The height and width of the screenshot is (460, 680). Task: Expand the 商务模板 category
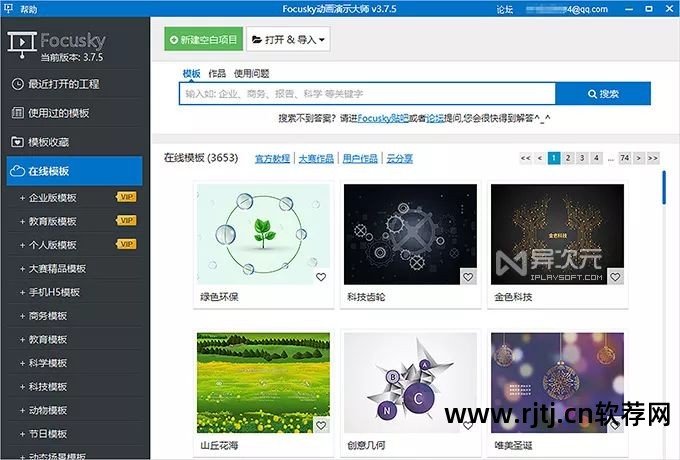click(23, 316)
